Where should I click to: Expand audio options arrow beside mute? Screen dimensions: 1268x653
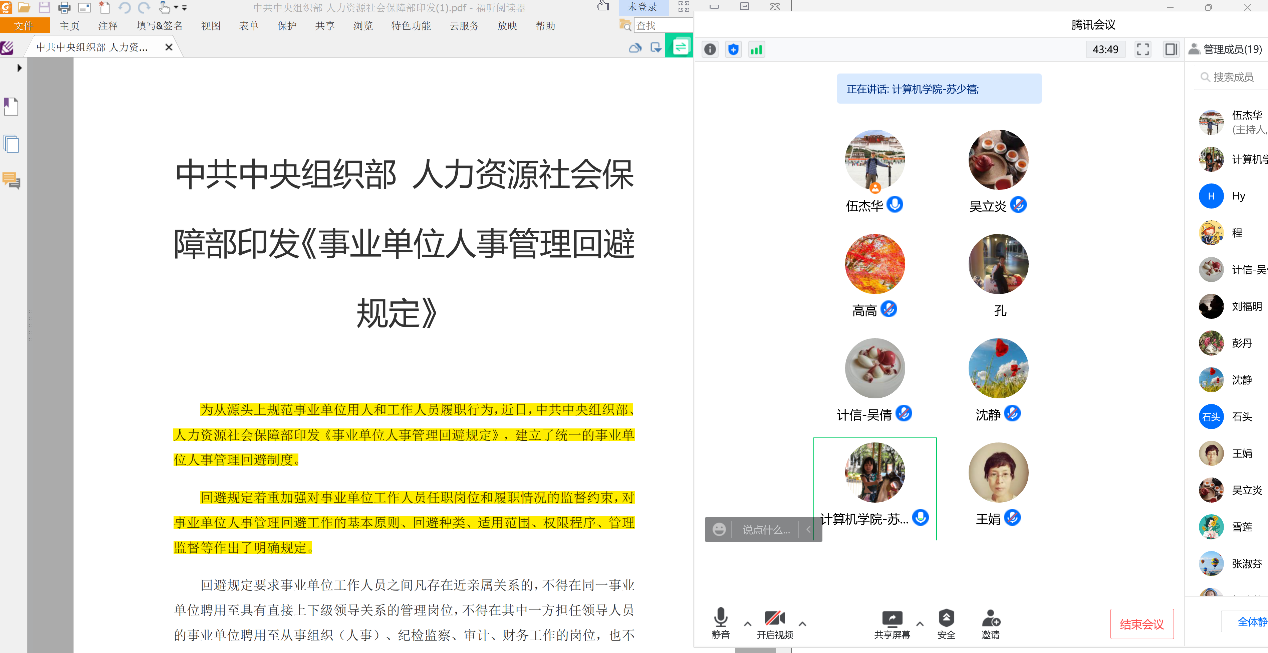pos(747,623)
